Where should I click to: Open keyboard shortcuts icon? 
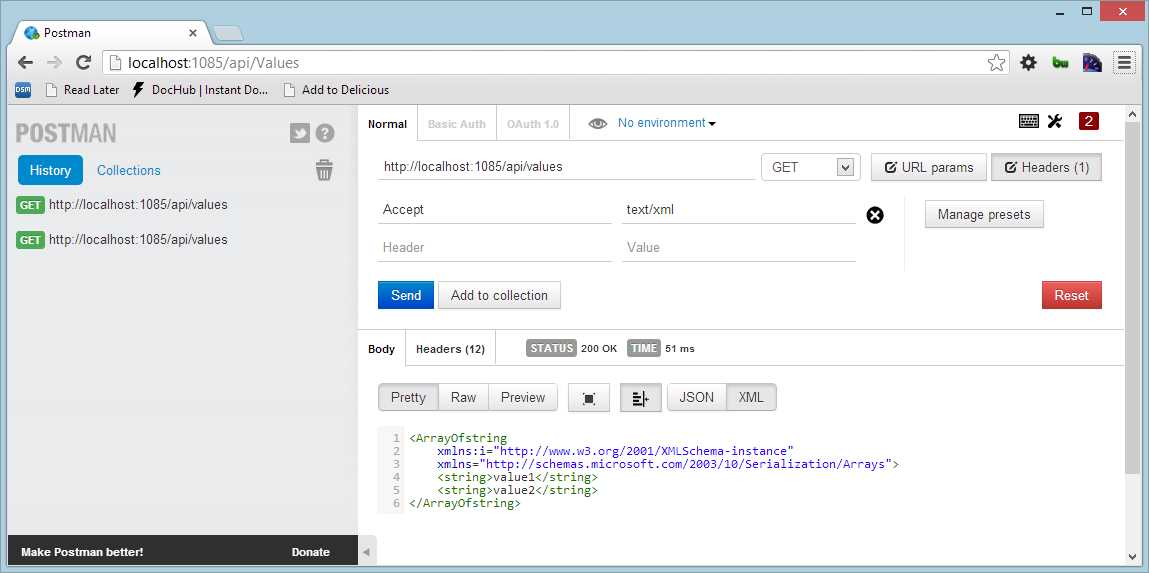(1029, 122)
